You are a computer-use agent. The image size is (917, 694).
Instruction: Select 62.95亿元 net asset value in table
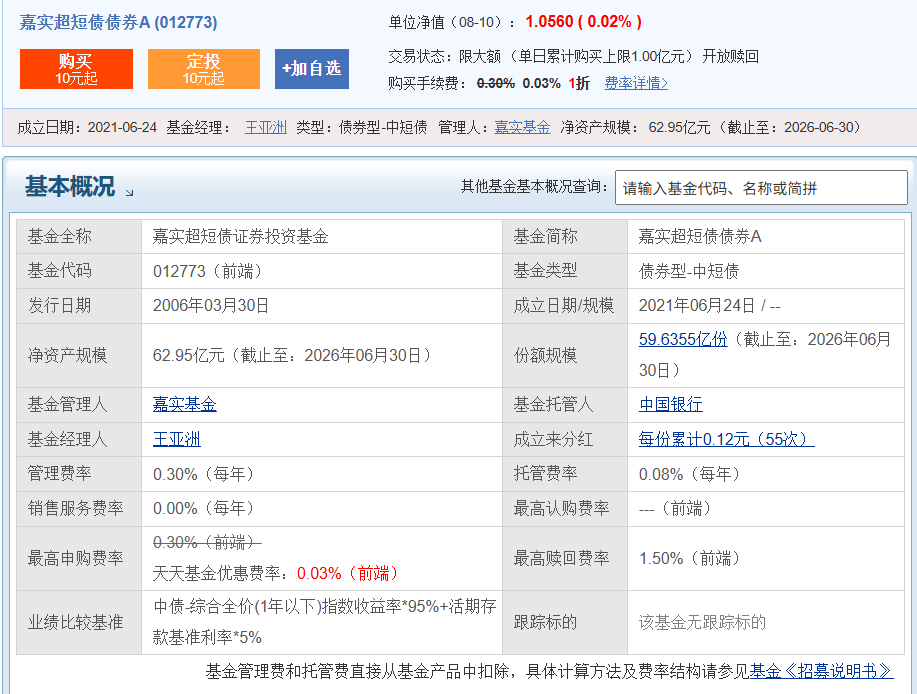(x=294, y=355)
